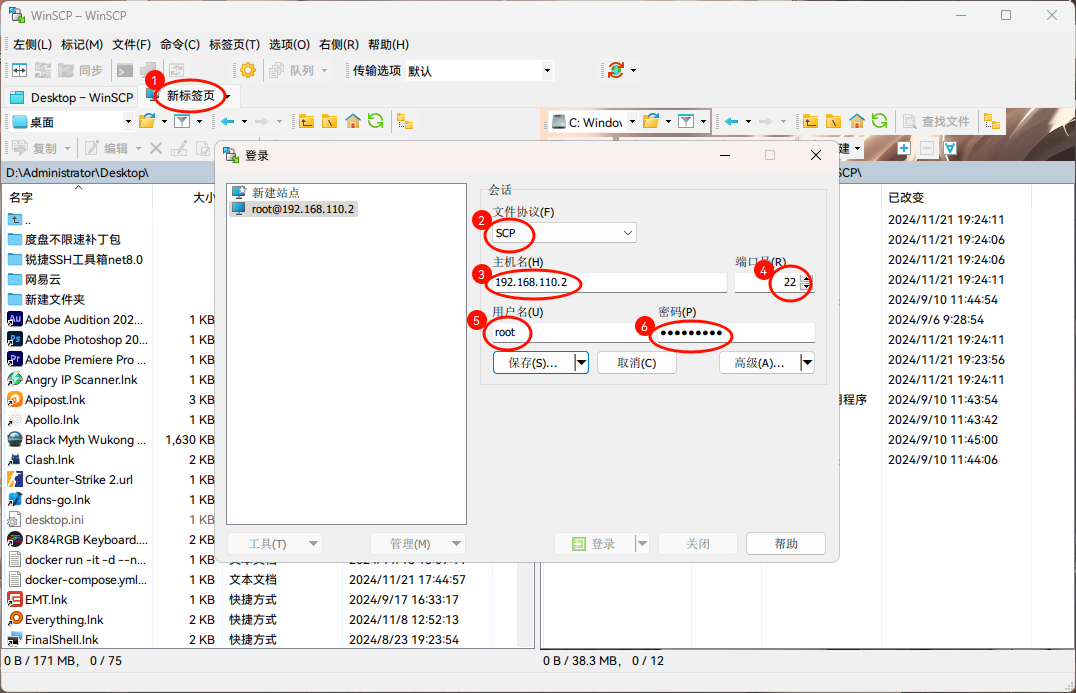Viewport: 1076px width, 693px height.
Task: Open the transfer options preset dropdown
Action: 547,70
